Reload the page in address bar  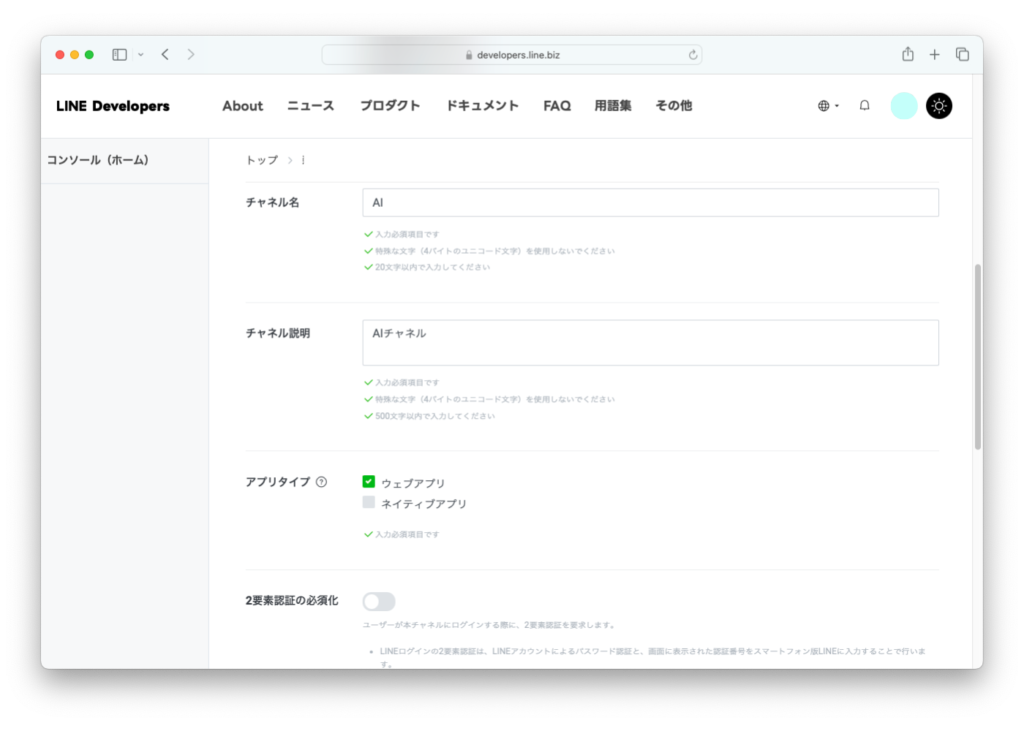(x=692, y=55)
